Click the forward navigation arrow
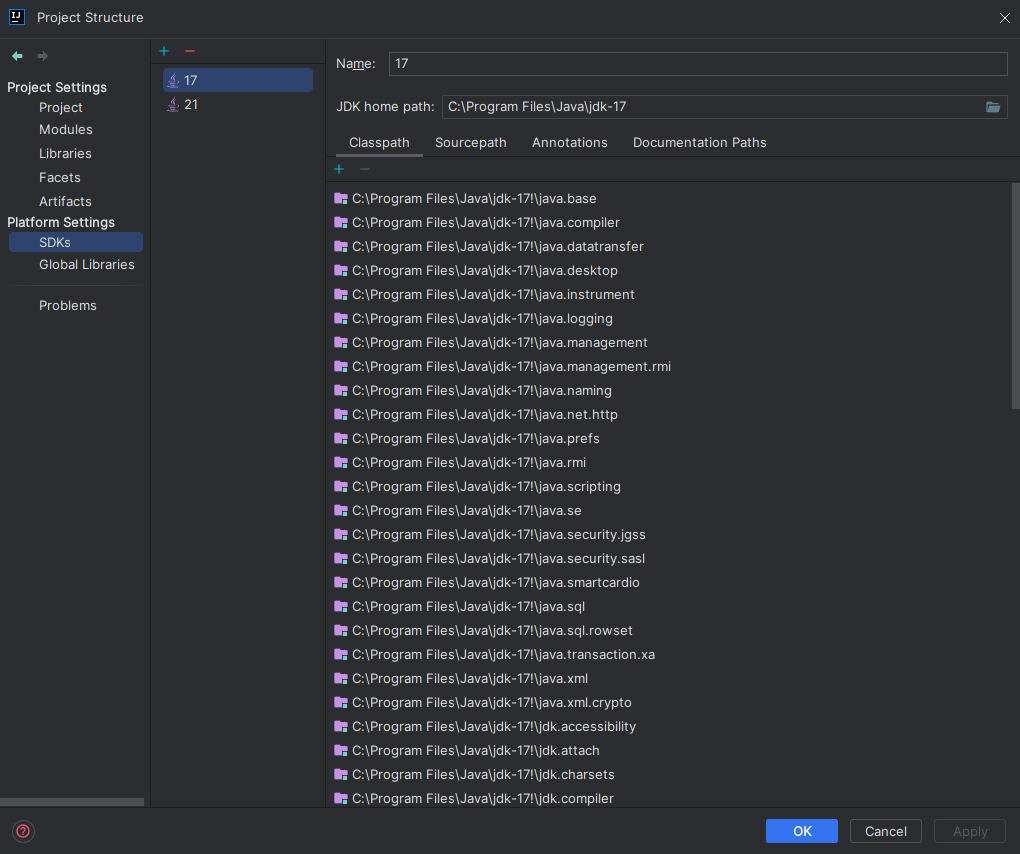Image resolution: width=1020 pixels, height=854 pixels. (x=42, y=56)
